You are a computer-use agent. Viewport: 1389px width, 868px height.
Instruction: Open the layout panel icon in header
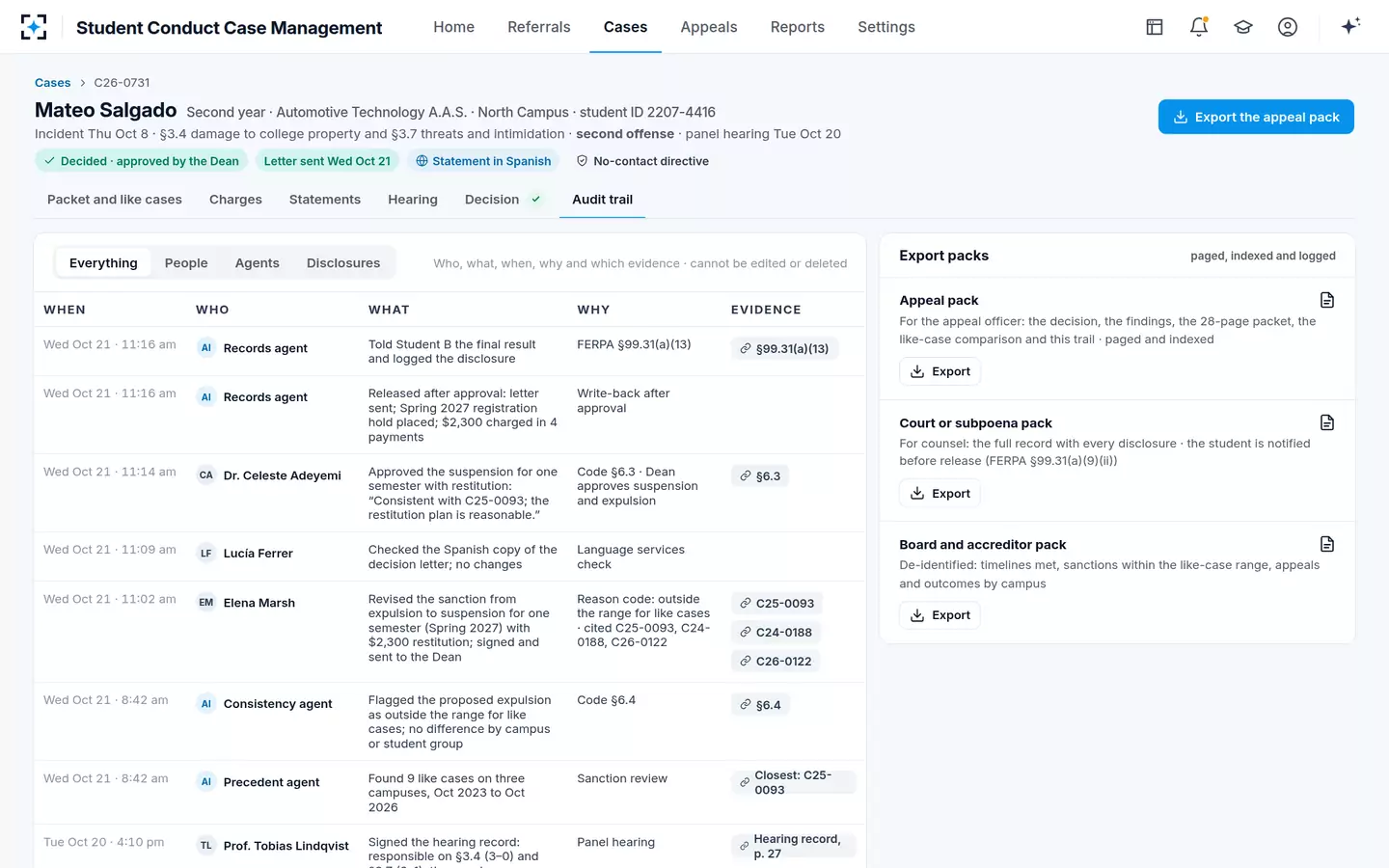point(1155,27)
